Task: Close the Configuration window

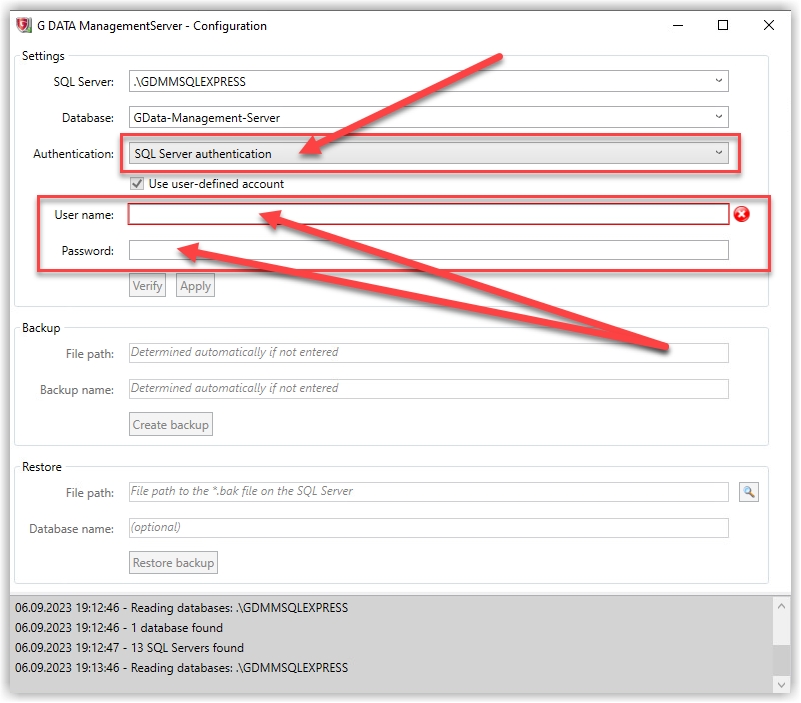Action: click(x=768, y=25)
